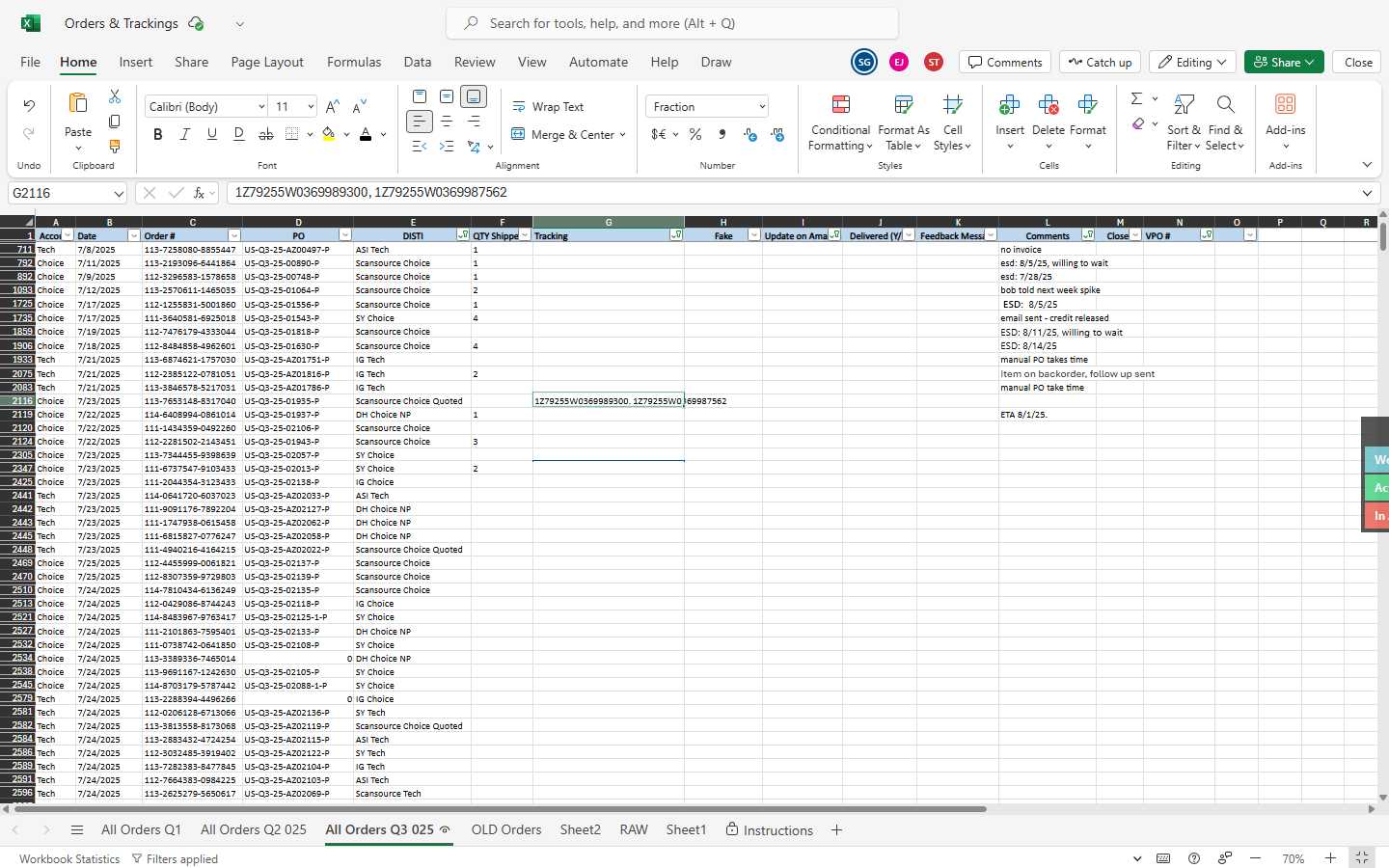Click the Help icon in the status bar
Viewport: 1389px width, 868px height.
1194,858
